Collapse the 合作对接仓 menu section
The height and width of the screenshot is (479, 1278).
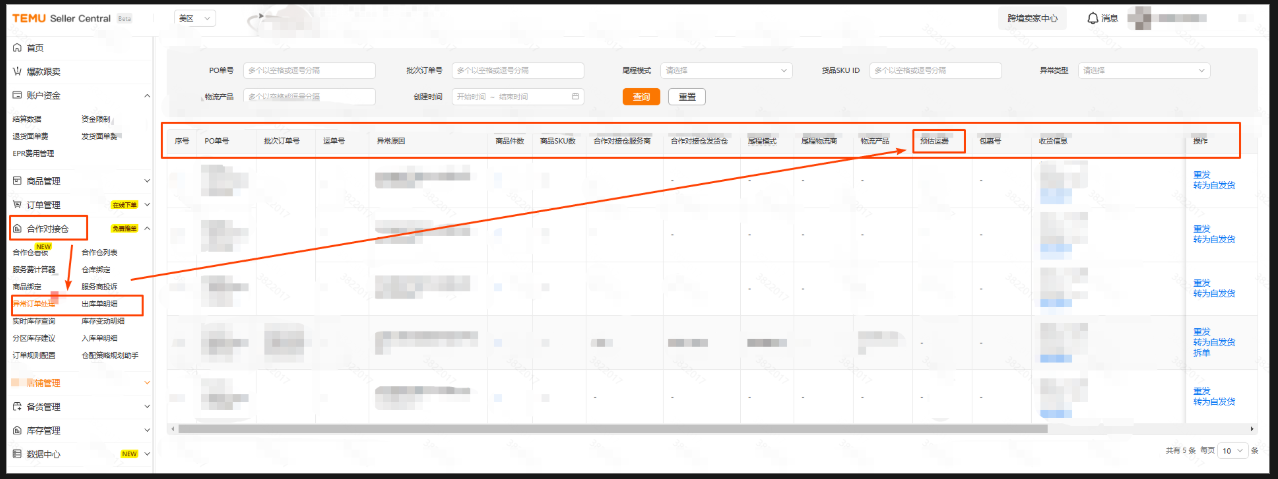click(x=147, y=229)
